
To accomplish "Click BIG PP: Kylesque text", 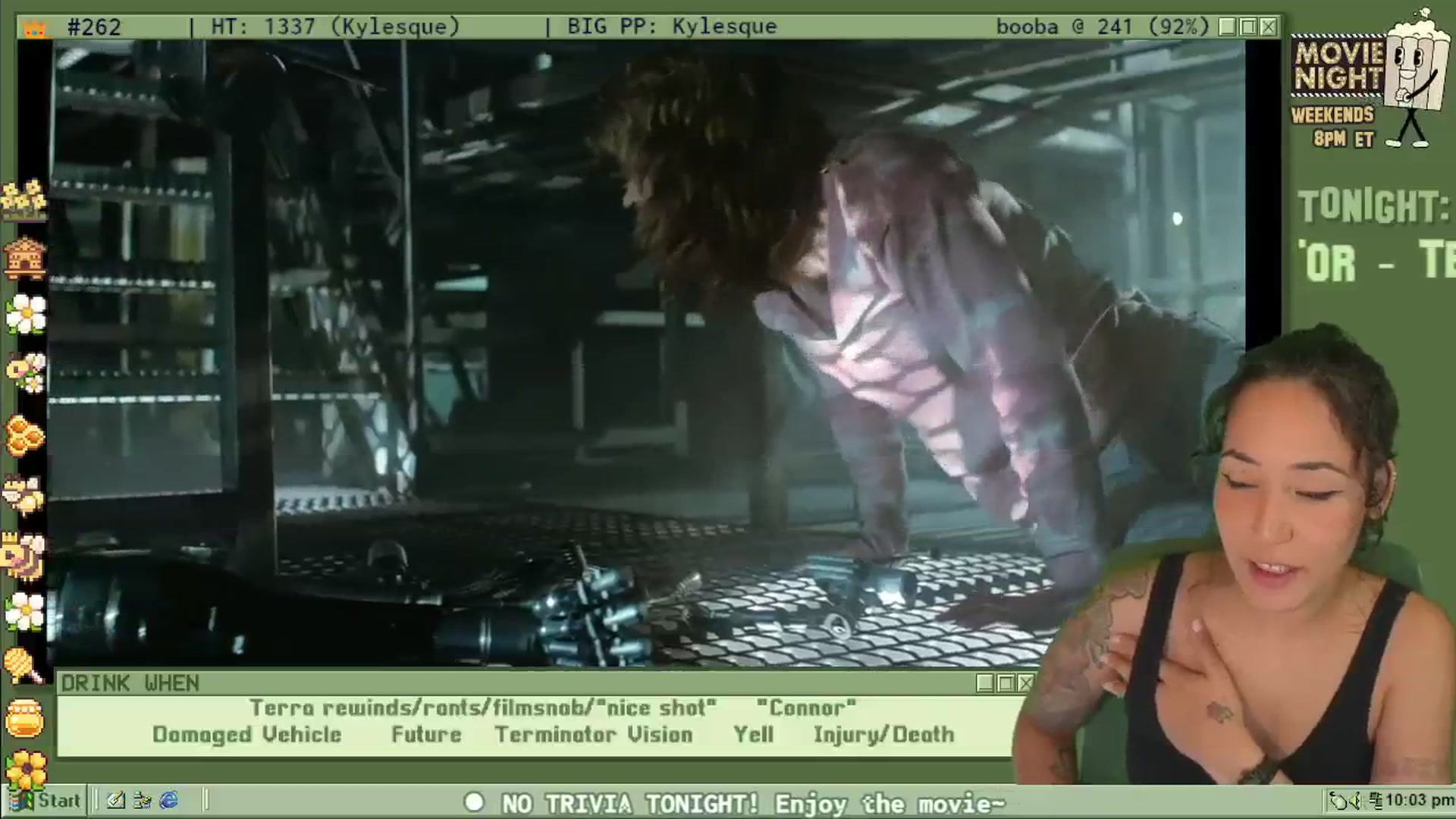I will coord(672,27).
